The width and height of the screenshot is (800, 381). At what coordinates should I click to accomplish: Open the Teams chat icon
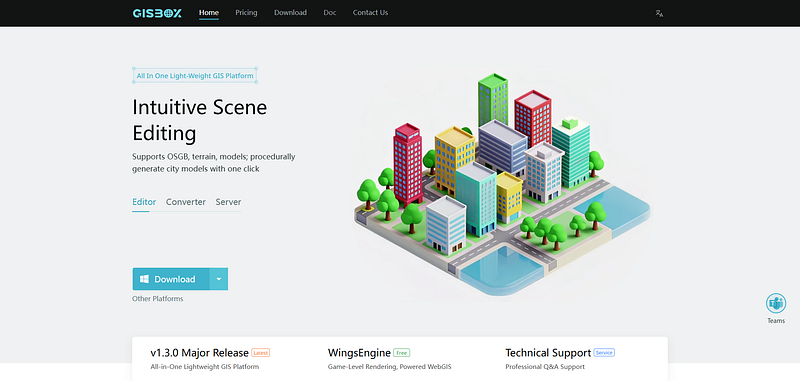point(776,303)
